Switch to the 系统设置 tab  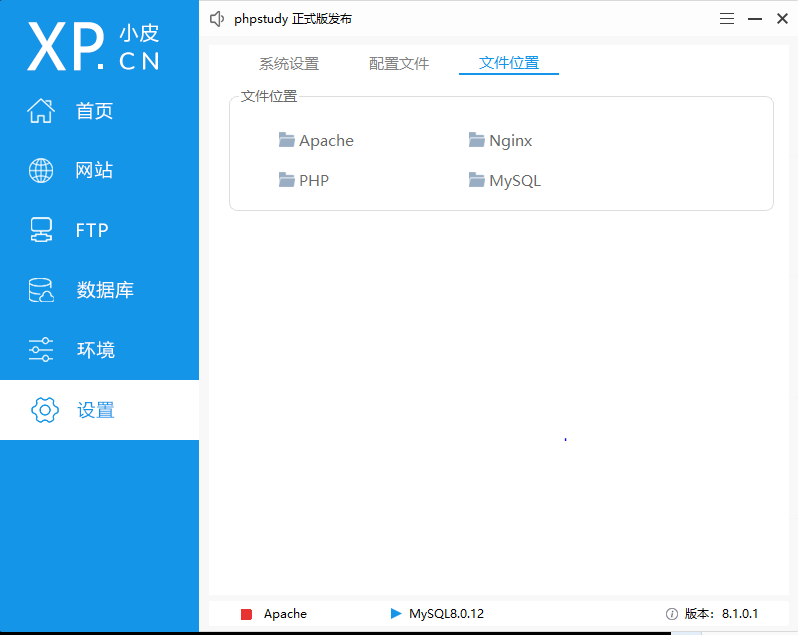[x=289, y=64]
